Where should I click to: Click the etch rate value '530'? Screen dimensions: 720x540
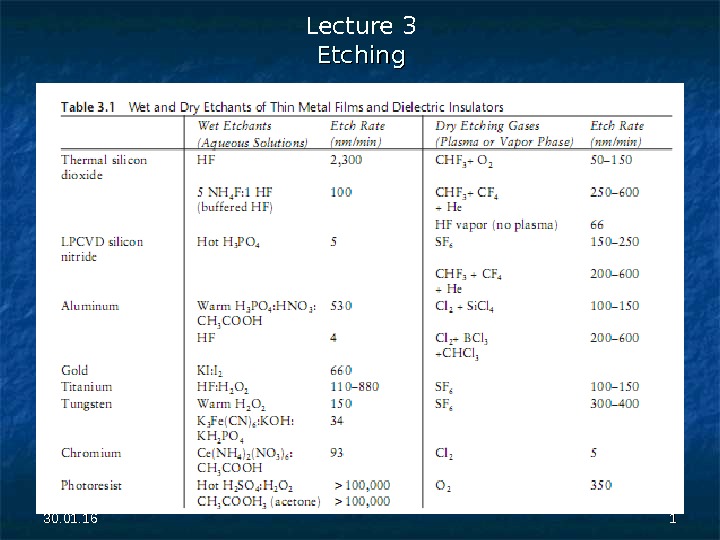341,306
